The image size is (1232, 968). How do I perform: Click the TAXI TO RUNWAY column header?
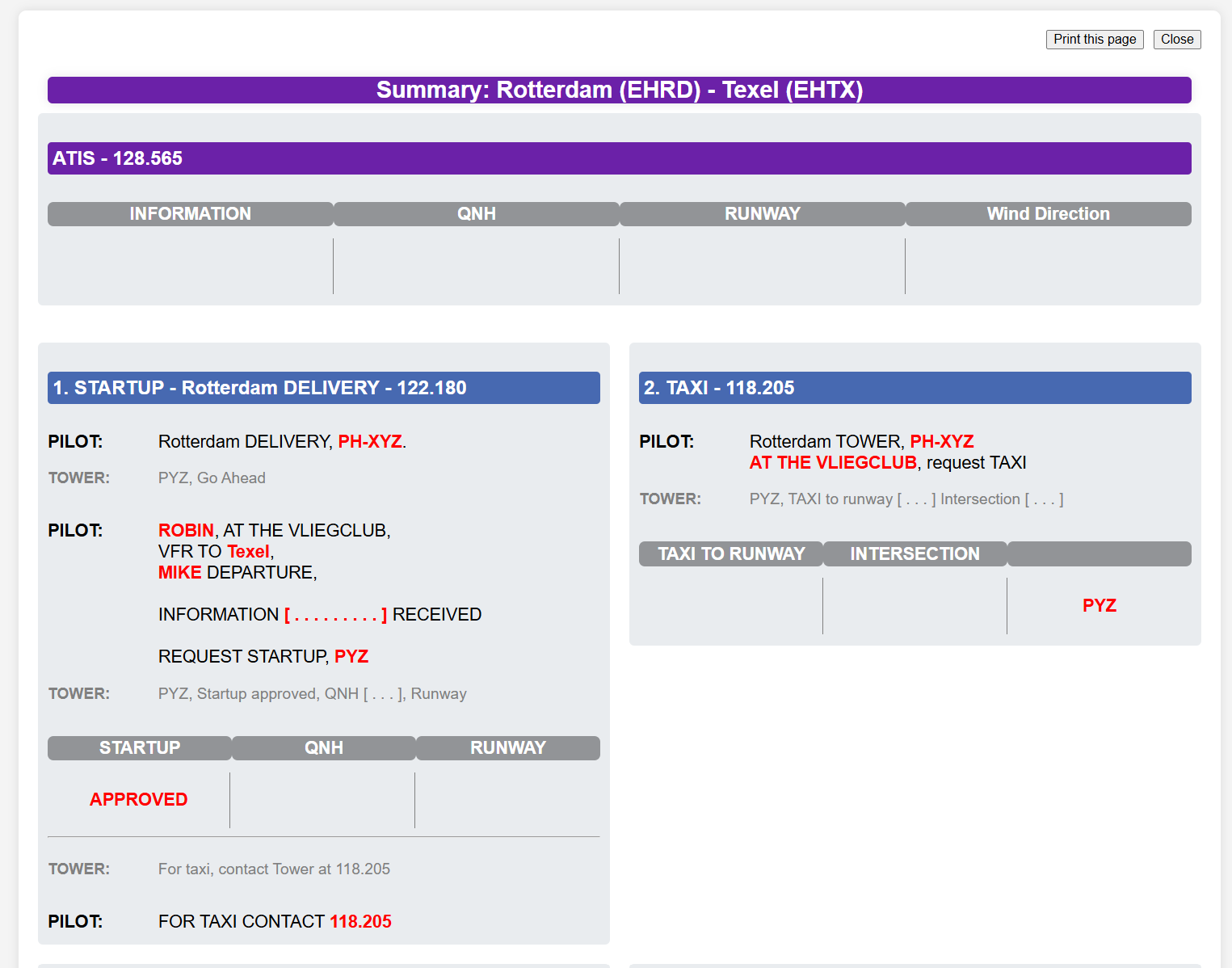[x=731, y=554]
